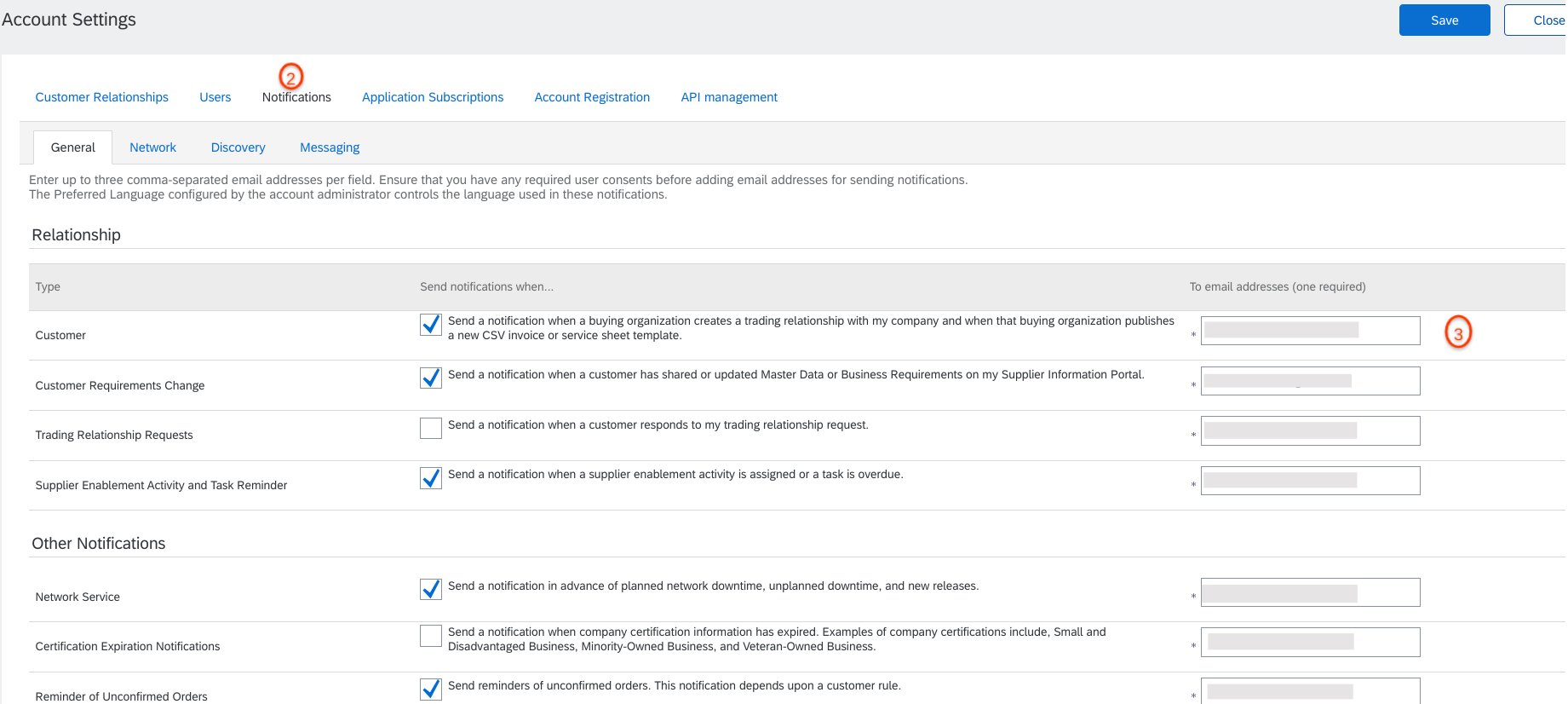Click Customer Requirements Change email field

click(x=1310, y=381)
